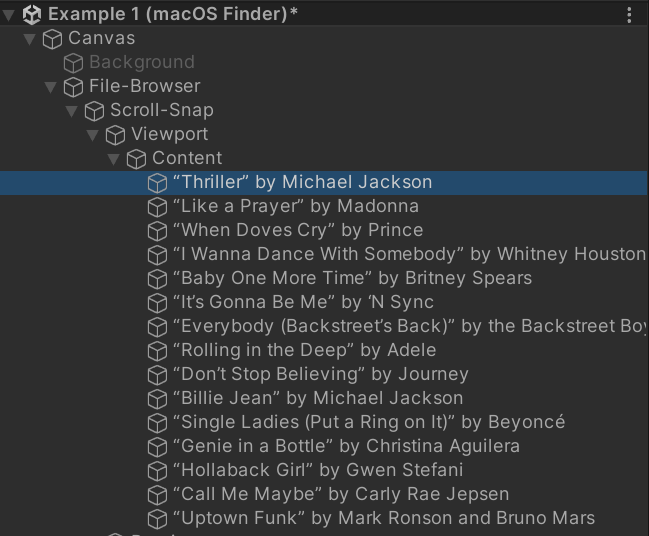Click the cube icon beside File-Browser

pyautogui.click(x=73, y=87)
